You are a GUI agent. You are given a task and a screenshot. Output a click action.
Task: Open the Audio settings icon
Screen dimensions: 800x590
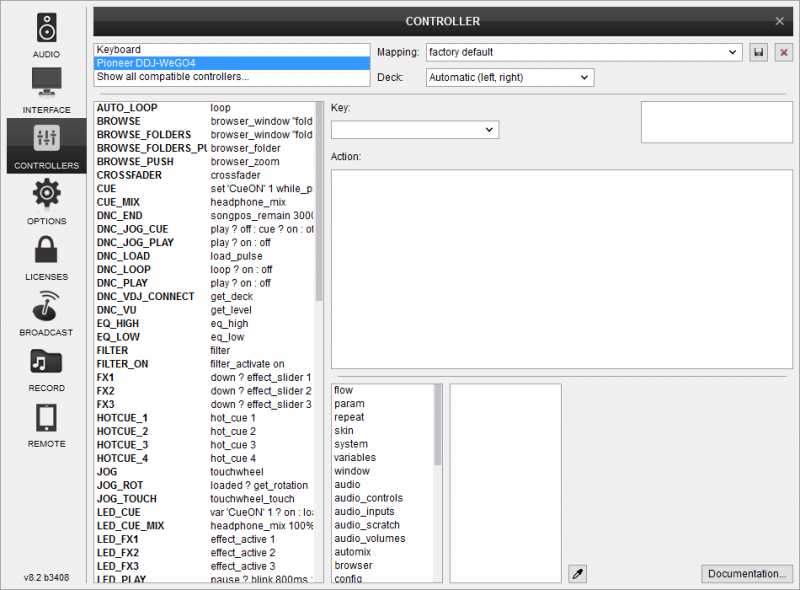46,28
